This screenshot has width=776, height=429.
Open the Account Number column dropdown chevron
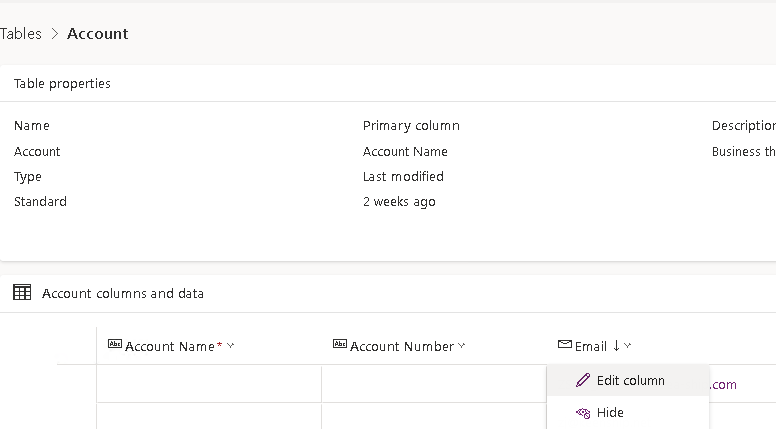point(462,346)
